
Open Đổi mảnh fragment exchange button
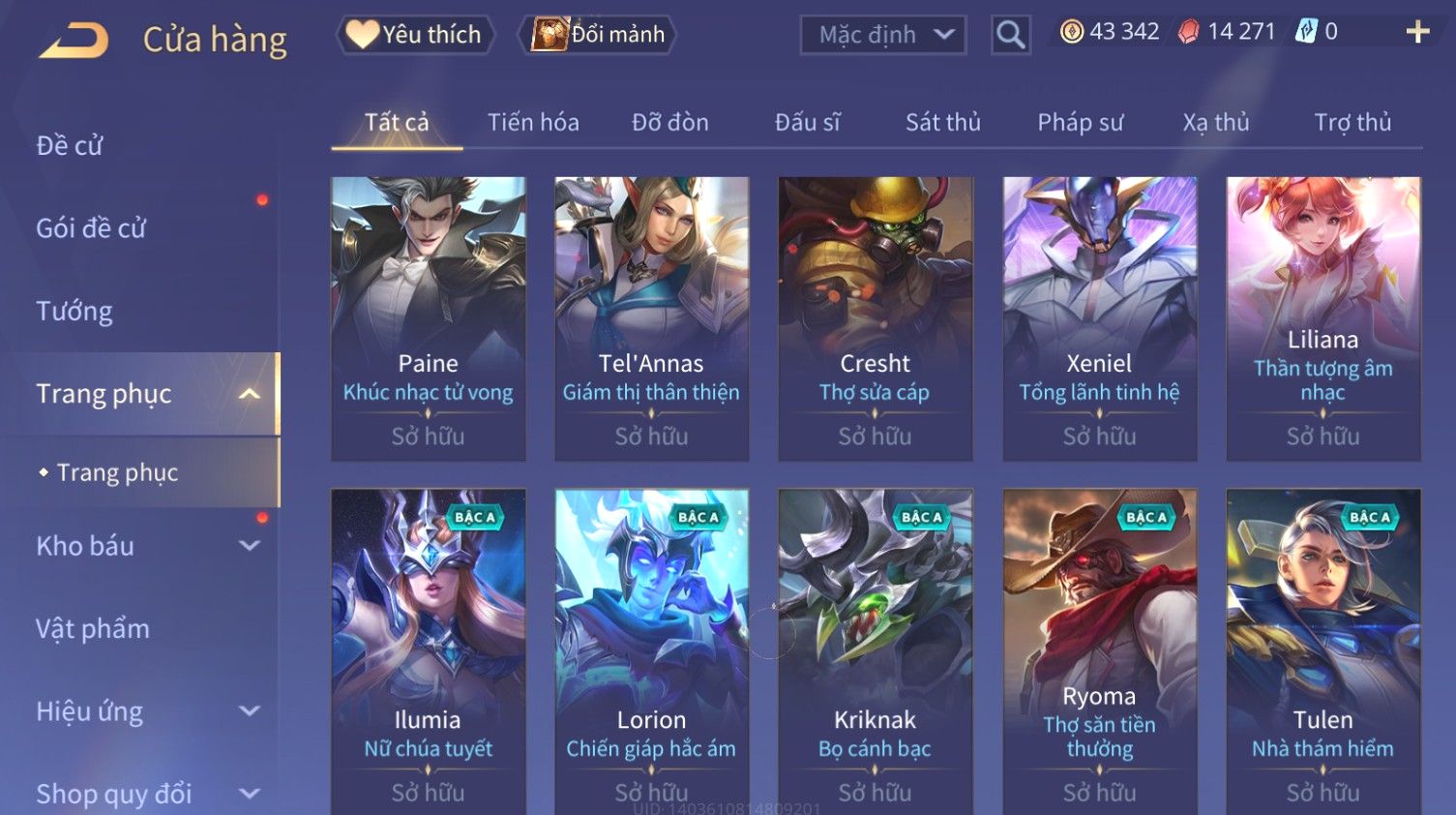tap(597, 35)
